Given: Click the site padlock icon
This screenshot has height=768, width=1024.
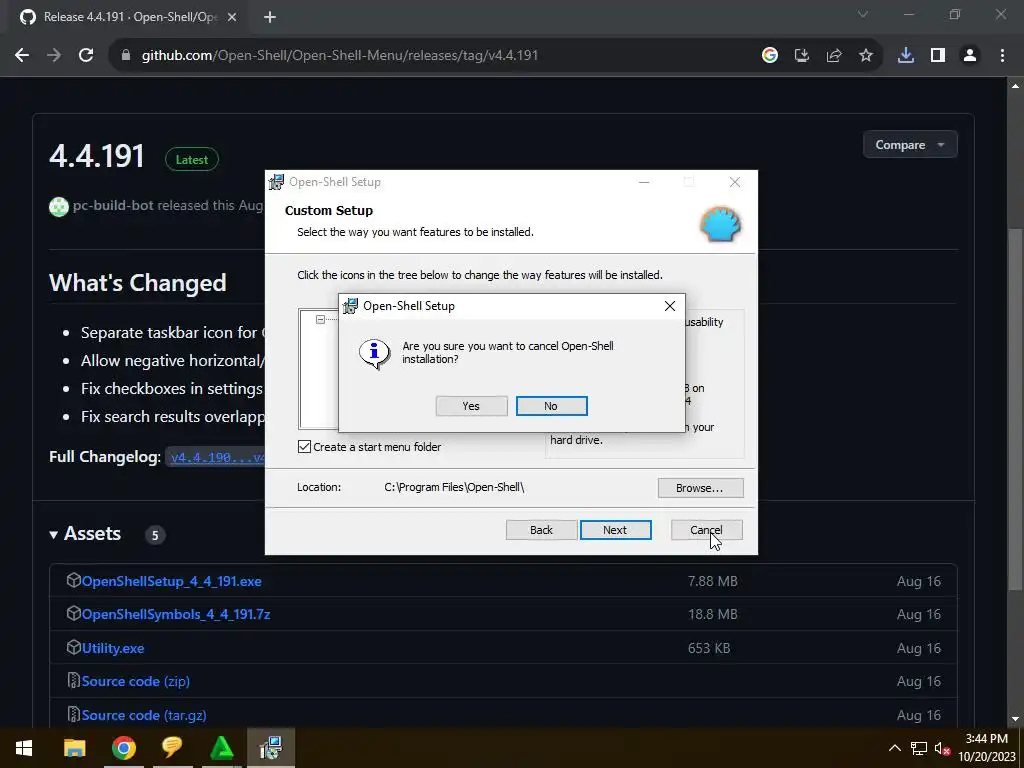Looking at the screenshot, I should 126,56.
